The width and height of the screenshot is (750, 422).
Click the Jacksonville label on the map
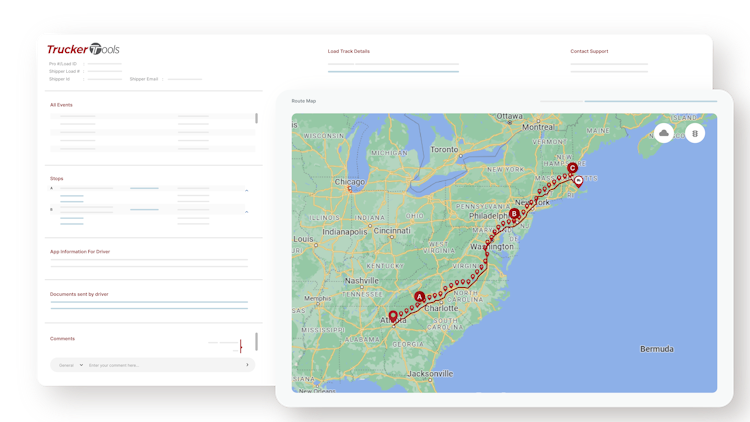click(x=430, y=373)
